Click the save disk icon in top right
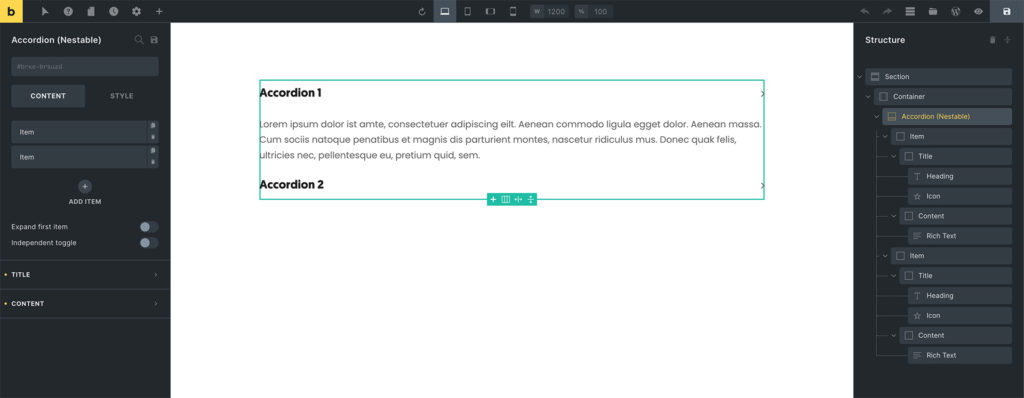 click(x=1006, y=11)
